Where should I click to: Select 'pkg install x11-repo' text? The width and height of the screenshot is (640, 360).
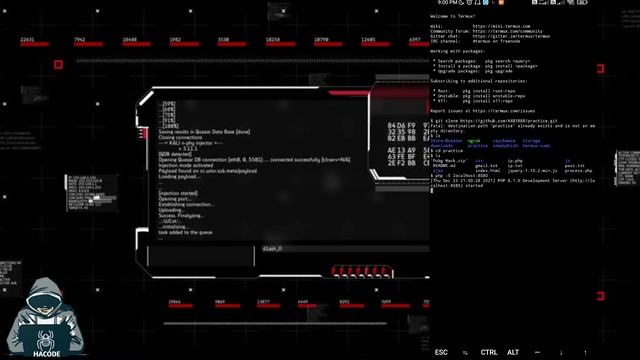487,101
